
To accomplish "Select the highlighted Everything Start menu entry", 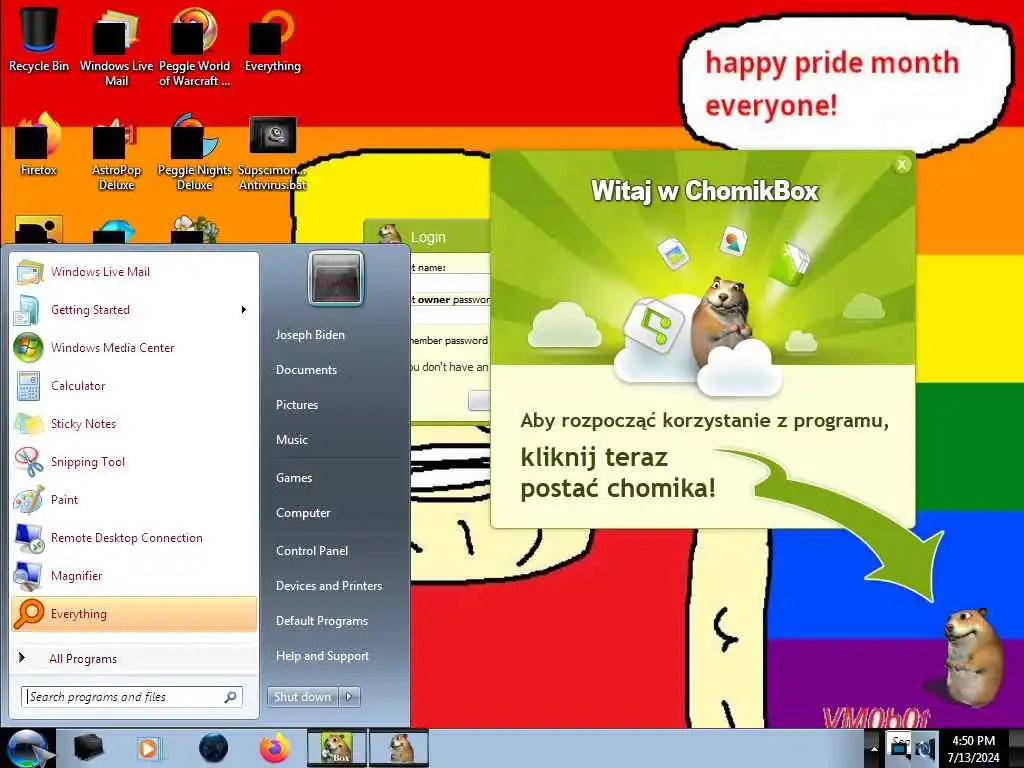I will click(x=134, y=614).
